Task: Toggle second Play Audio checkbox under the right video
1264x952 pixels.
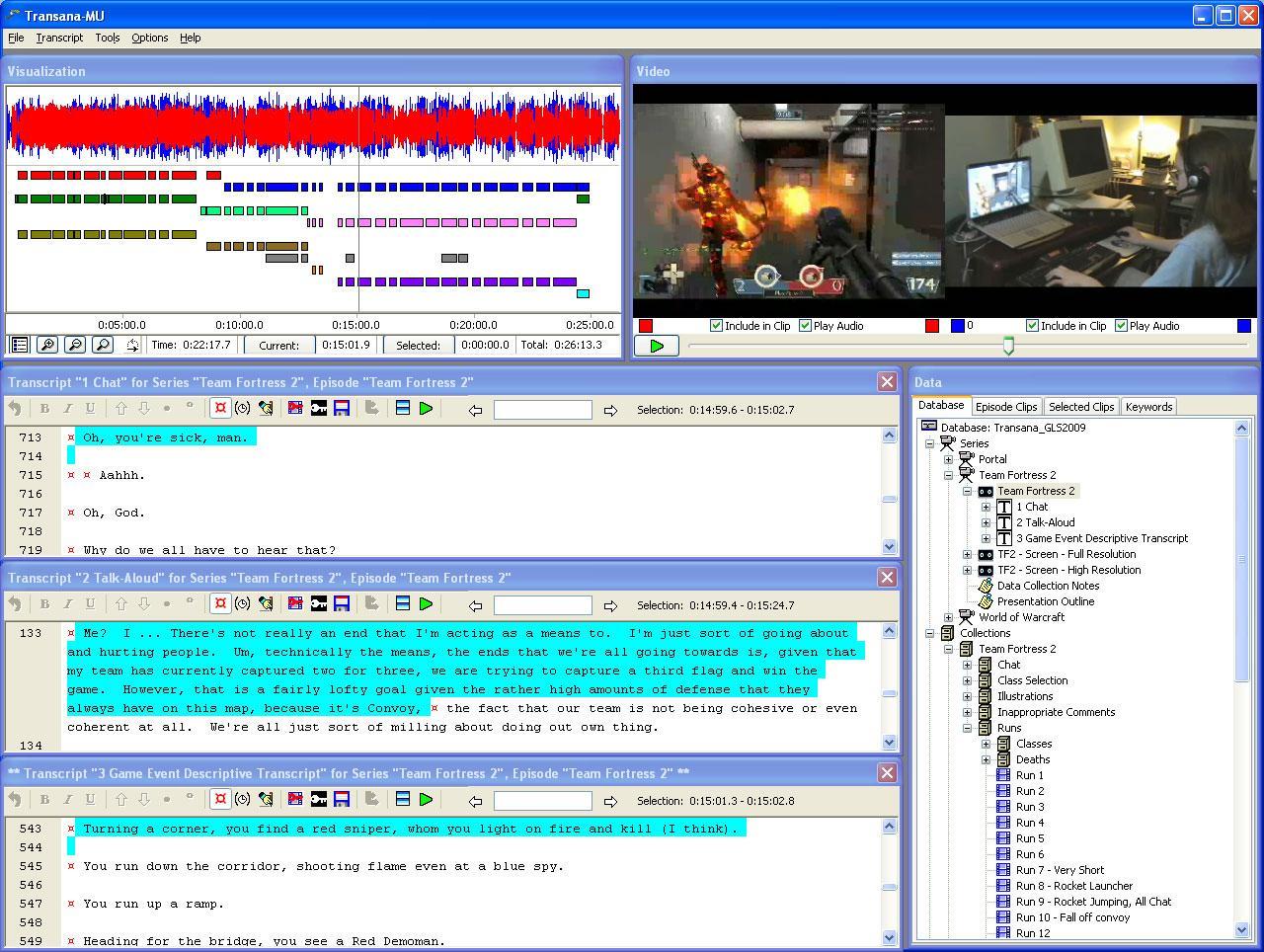Action: click(1121, 326)
